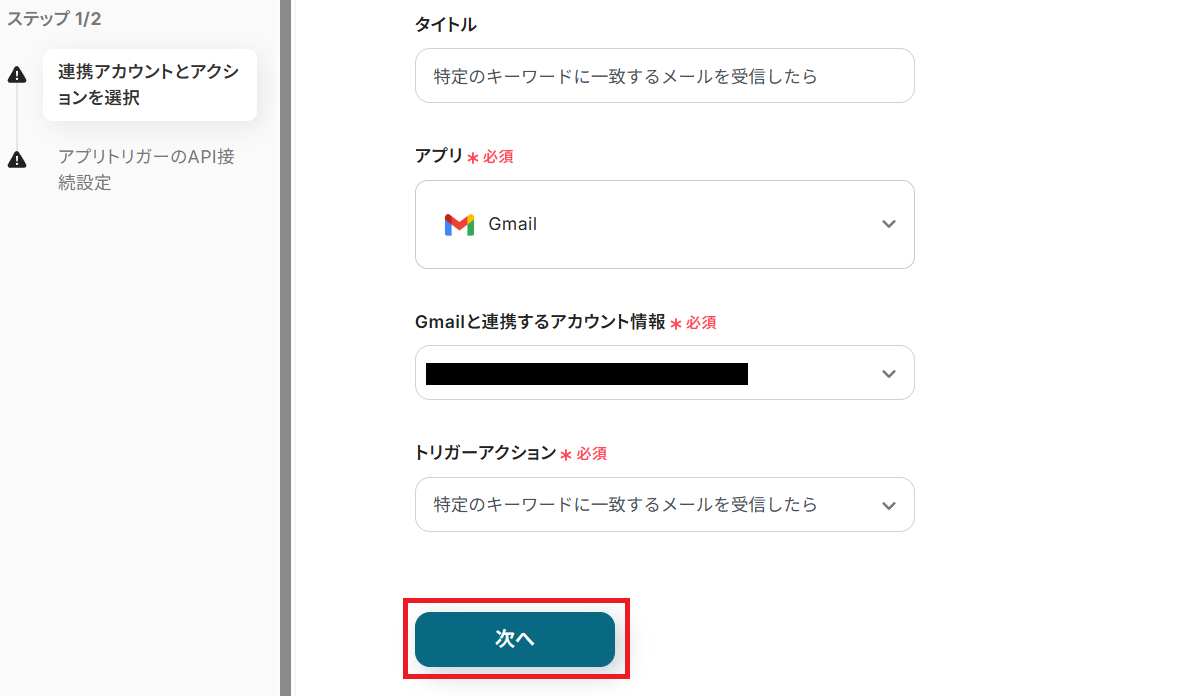Viewport: 1177px width, 696px height.
Task: Click the chevron arrow in アプリ selector
Action: 888,225
